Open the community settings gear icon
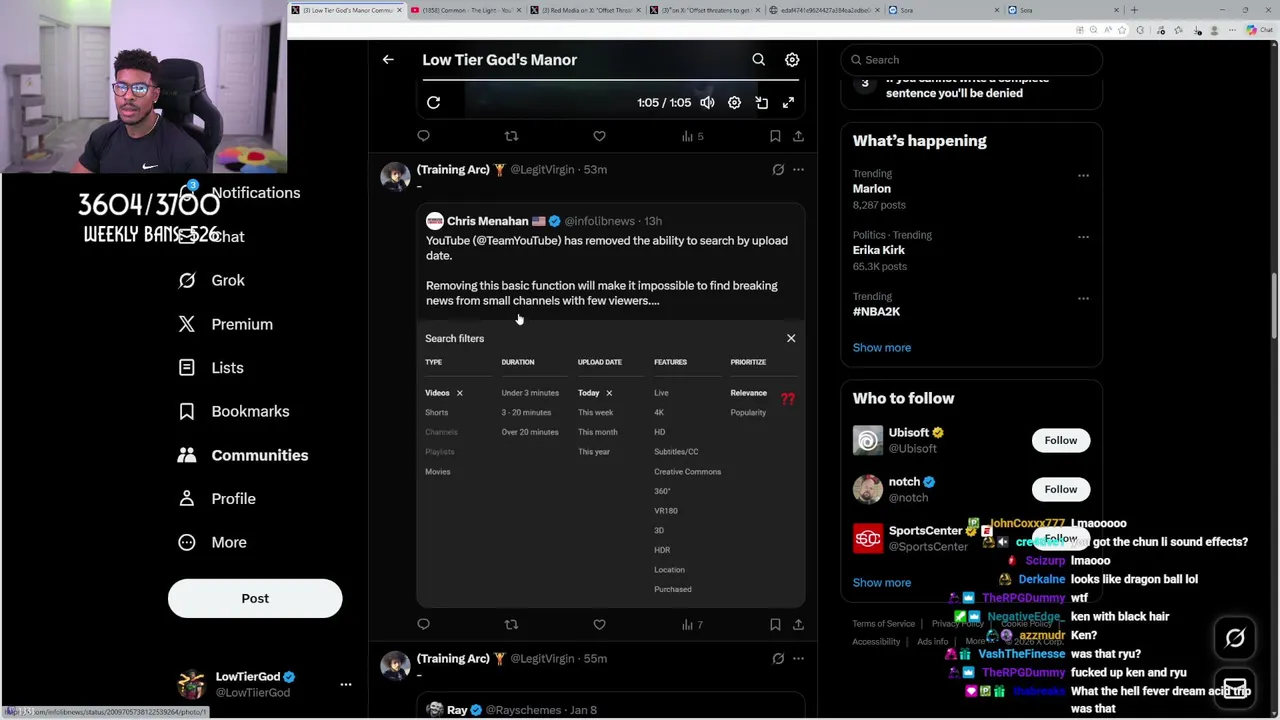Viewport: 1280px width, 720px height. click(x=792, y=60)
